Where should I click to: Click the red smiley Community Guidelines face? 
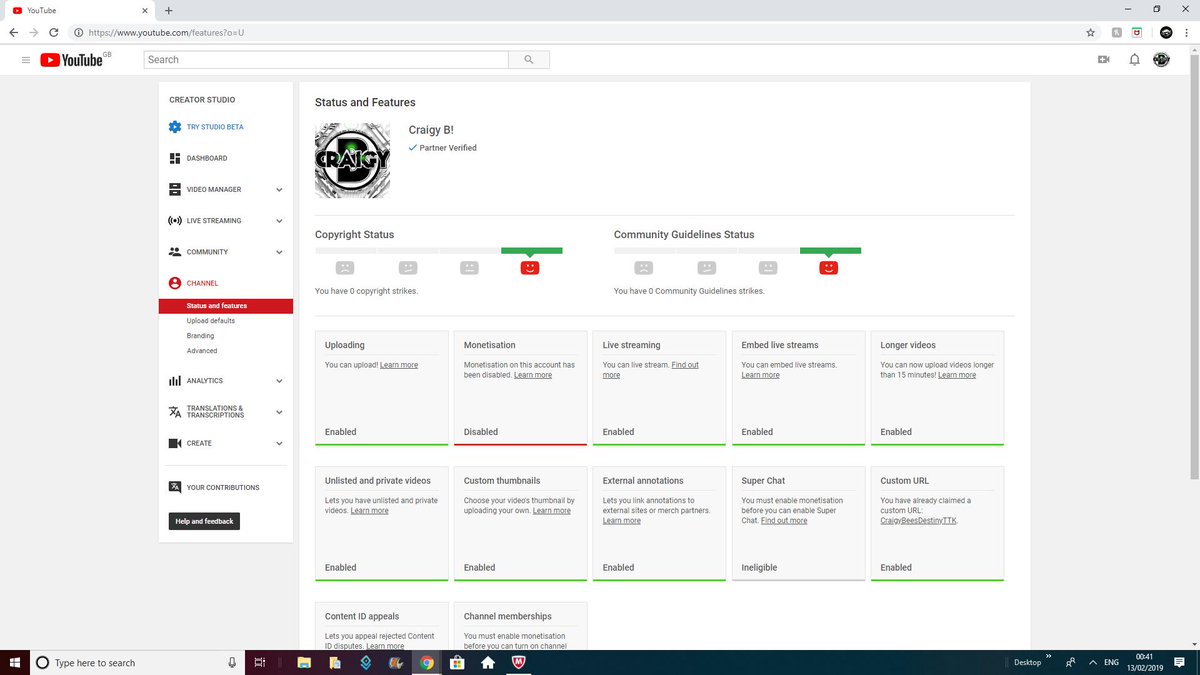[x=828, y=268]
